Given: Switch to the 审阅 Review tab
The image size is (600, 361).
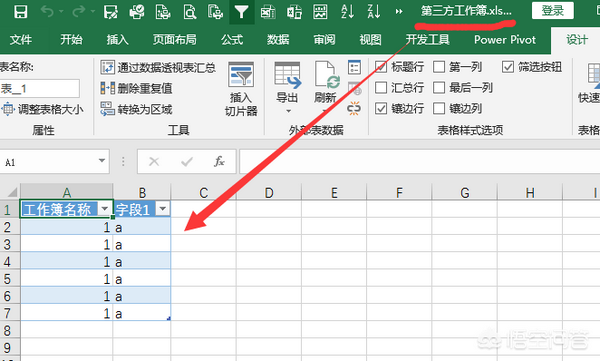Looking at the screenshot, I should (x=324, y=40).
